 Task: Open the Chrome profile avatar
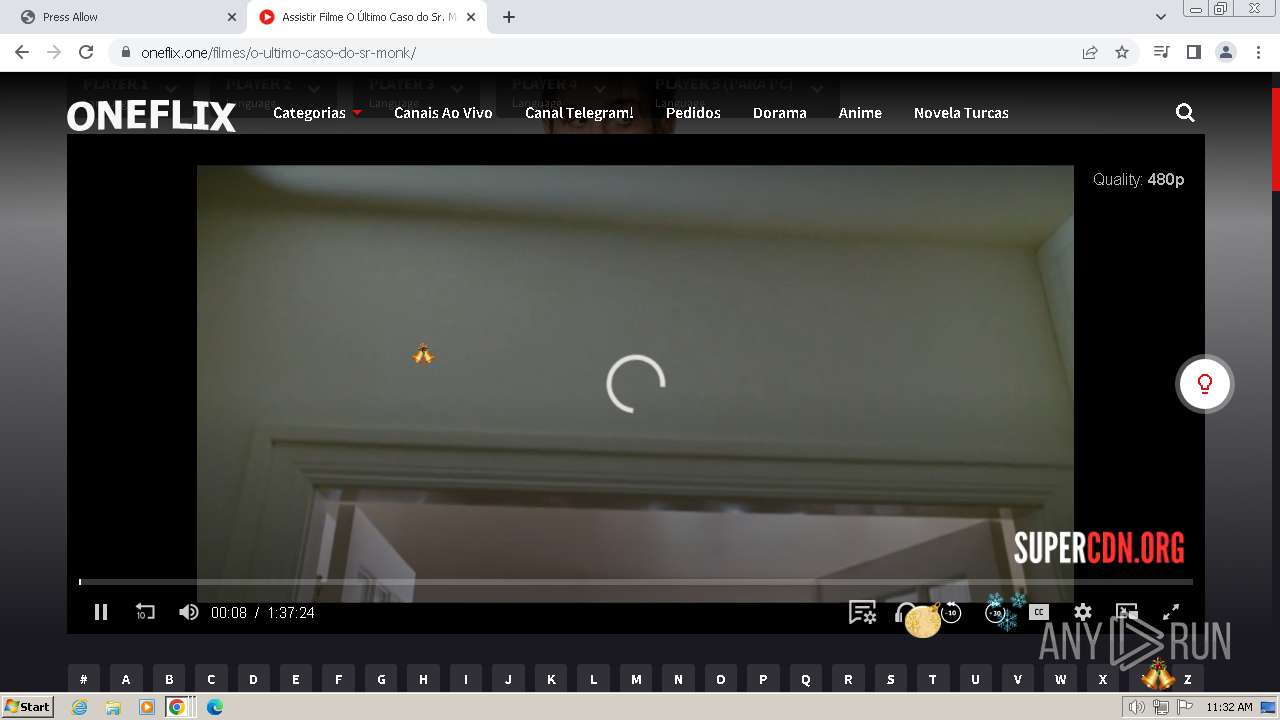click(1226, 52)
